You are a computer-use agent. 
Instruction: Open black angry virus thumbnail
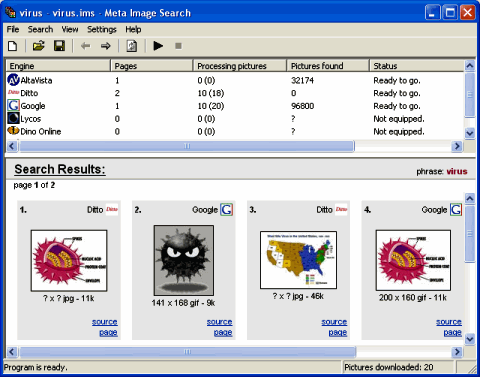pyautogui.click(x=184, y=260)
